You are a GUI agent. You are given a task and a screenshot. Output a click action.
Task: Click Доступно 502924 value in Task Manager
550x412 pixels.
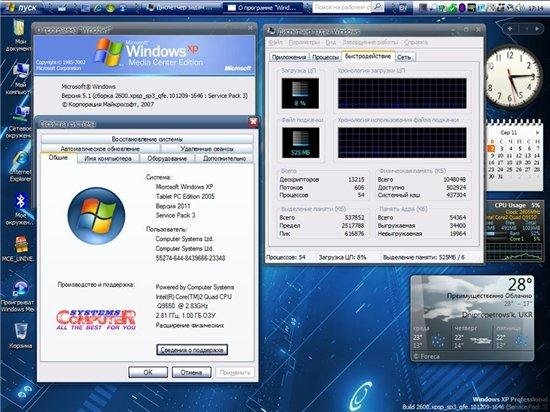(456, 188)
